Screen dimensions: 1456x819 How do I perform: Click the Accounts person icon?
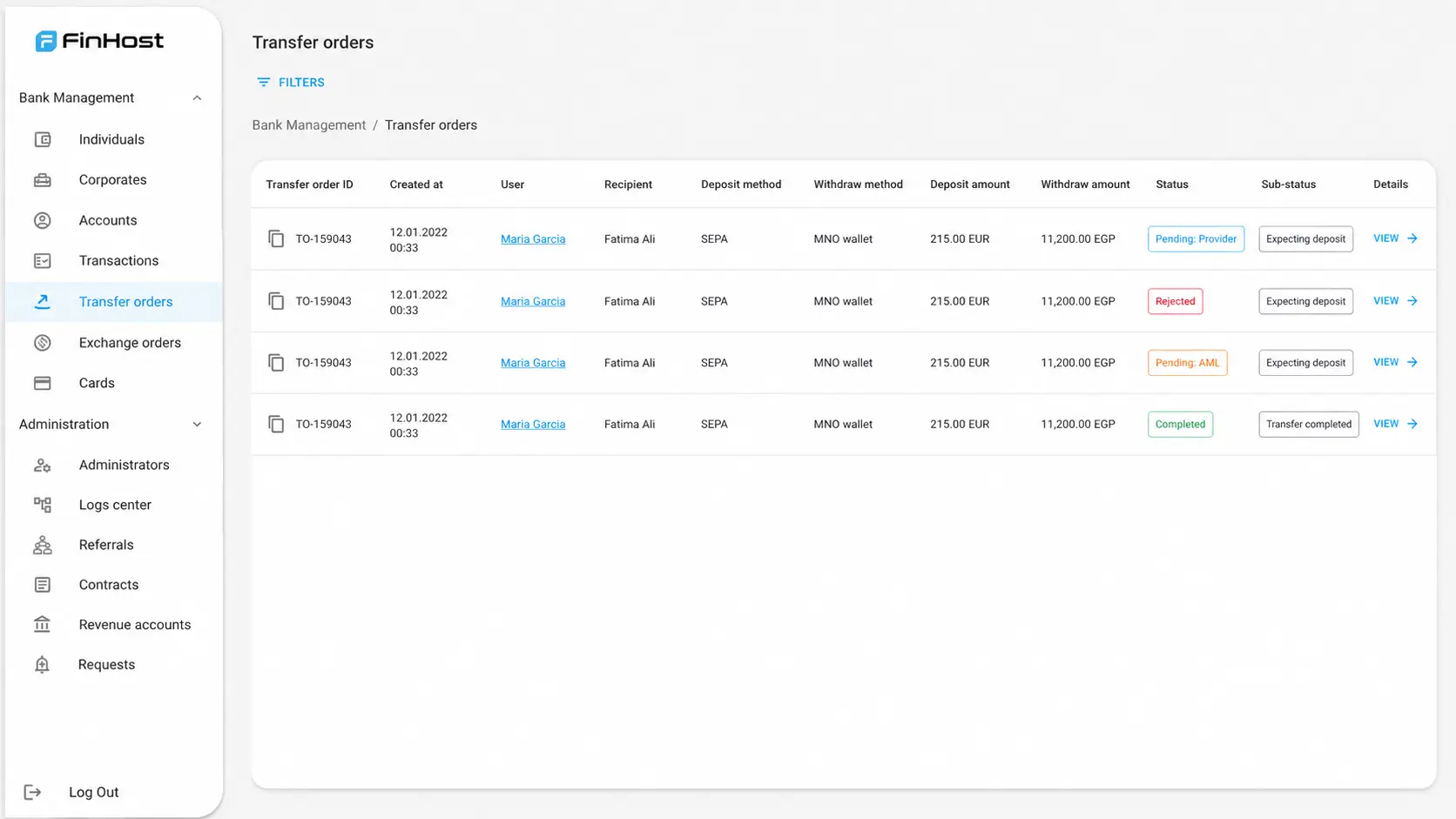coord(42,220)
